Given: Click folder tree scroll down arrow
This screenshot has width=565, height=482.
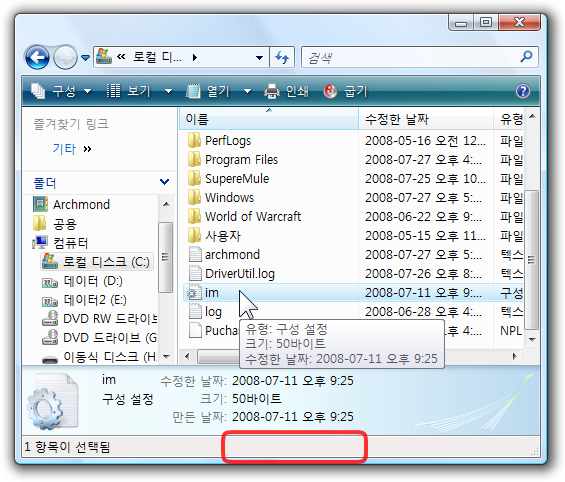Looking at the screenshot, I should (166, 357).
